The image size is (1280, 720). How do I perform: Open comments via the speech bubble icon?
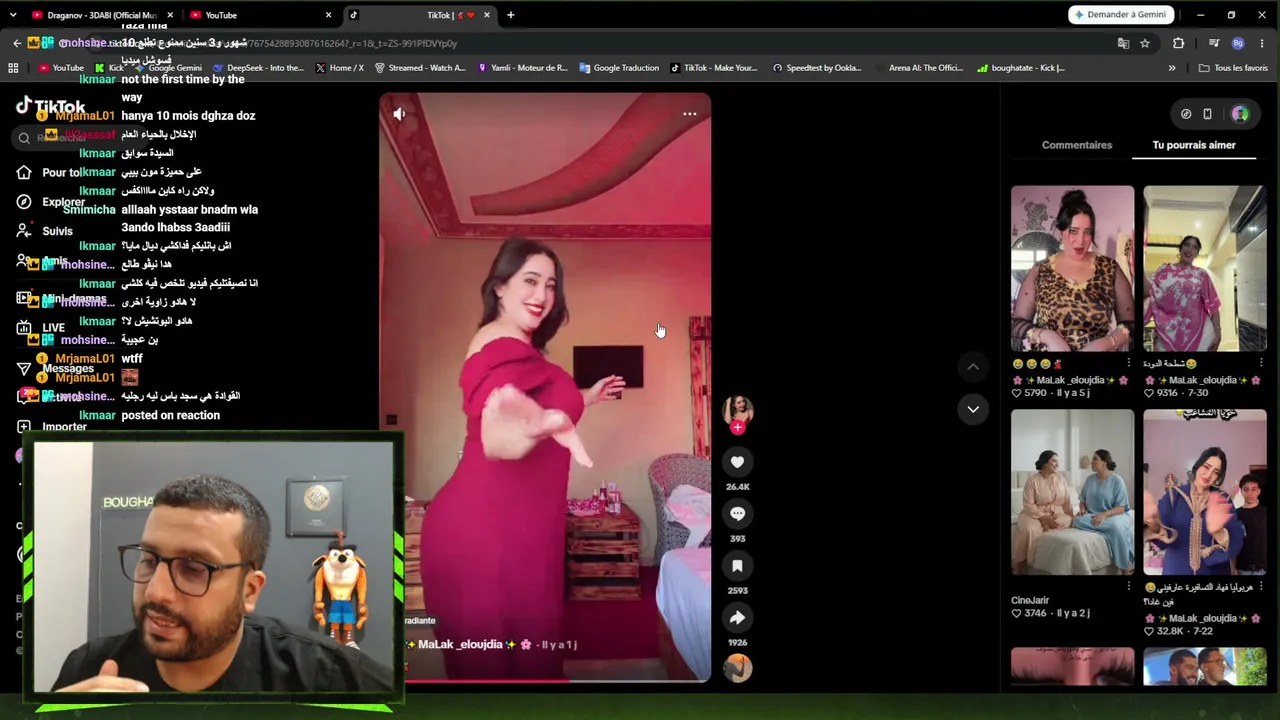[x=737, y=514]
